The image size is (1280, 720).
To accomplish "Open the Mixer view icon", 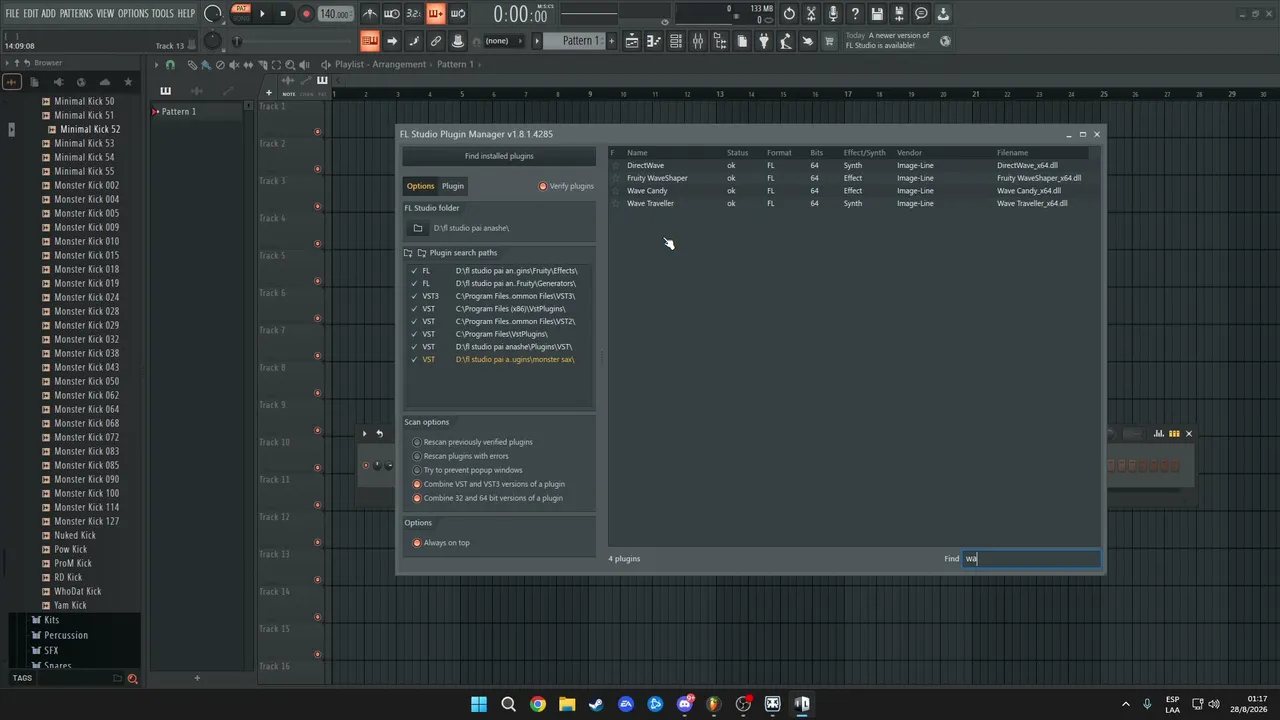I will tap(697, 41).
